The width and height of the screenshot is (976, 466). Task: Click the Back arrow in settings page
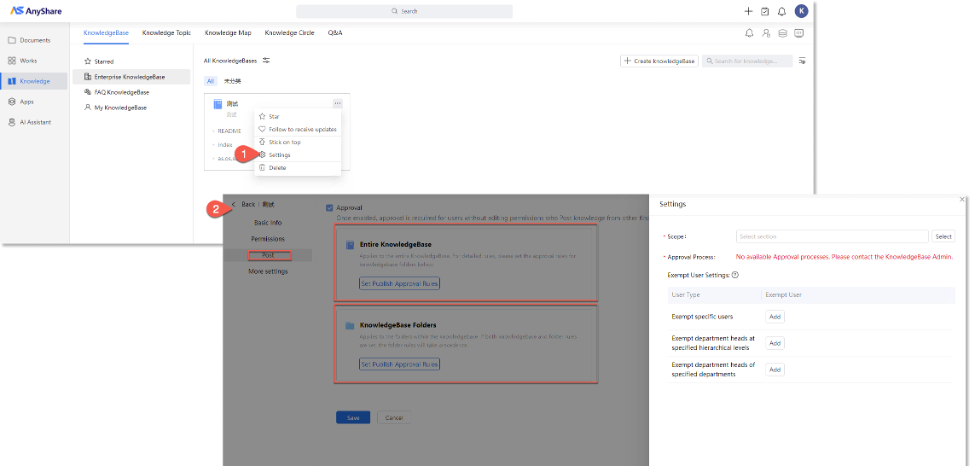tap(233, 204)
